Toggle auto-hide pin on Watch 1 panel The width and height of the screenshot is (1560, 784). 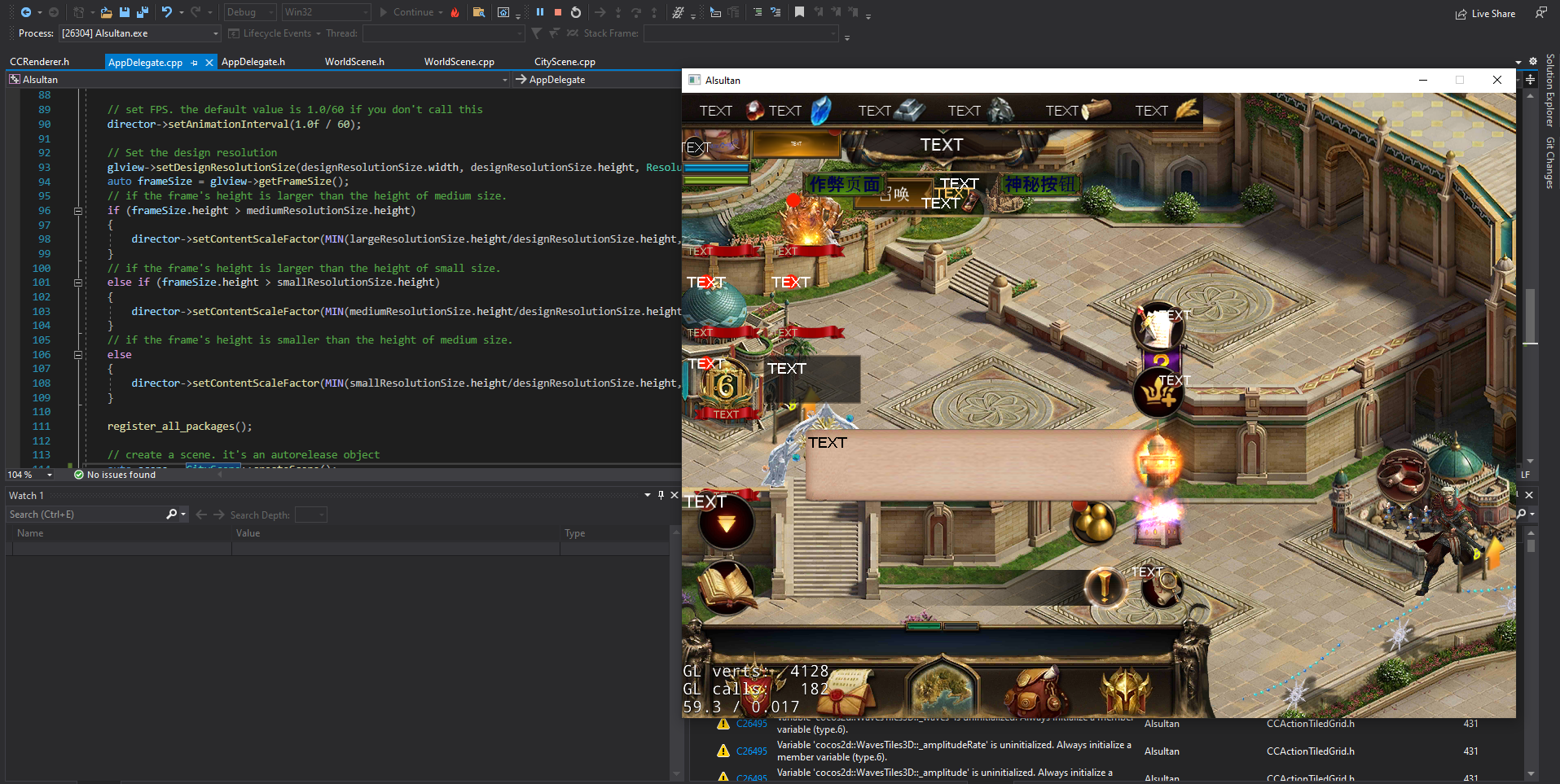click(x=661, y=495)
